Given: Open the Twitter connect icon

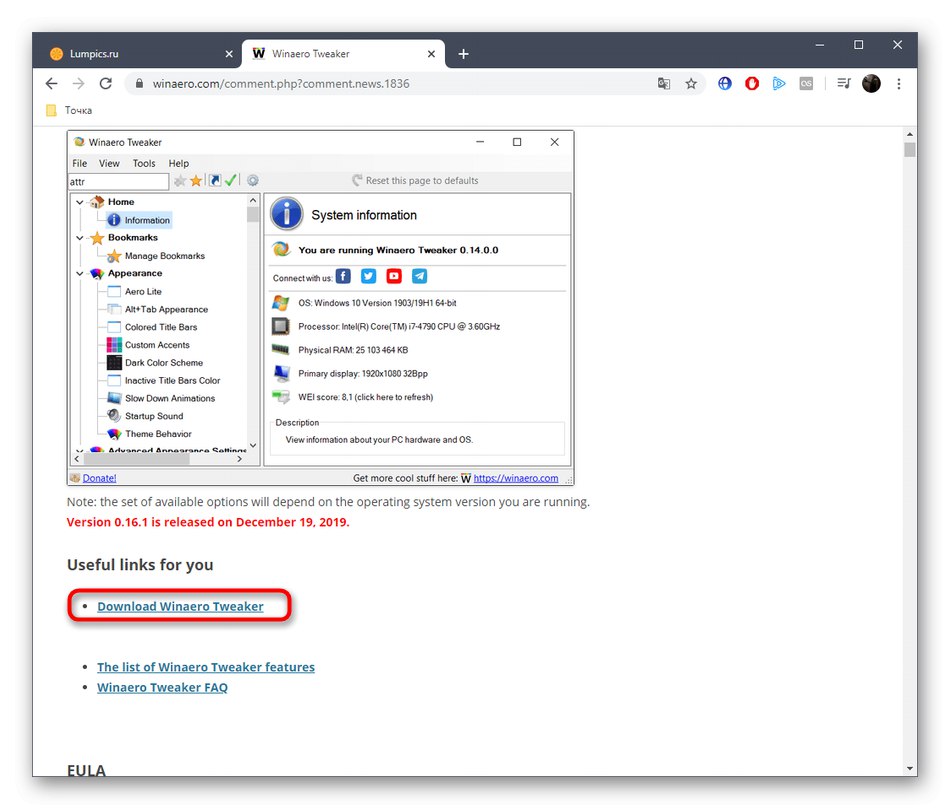Looking at the screenshot, I should tap(368, 276).
